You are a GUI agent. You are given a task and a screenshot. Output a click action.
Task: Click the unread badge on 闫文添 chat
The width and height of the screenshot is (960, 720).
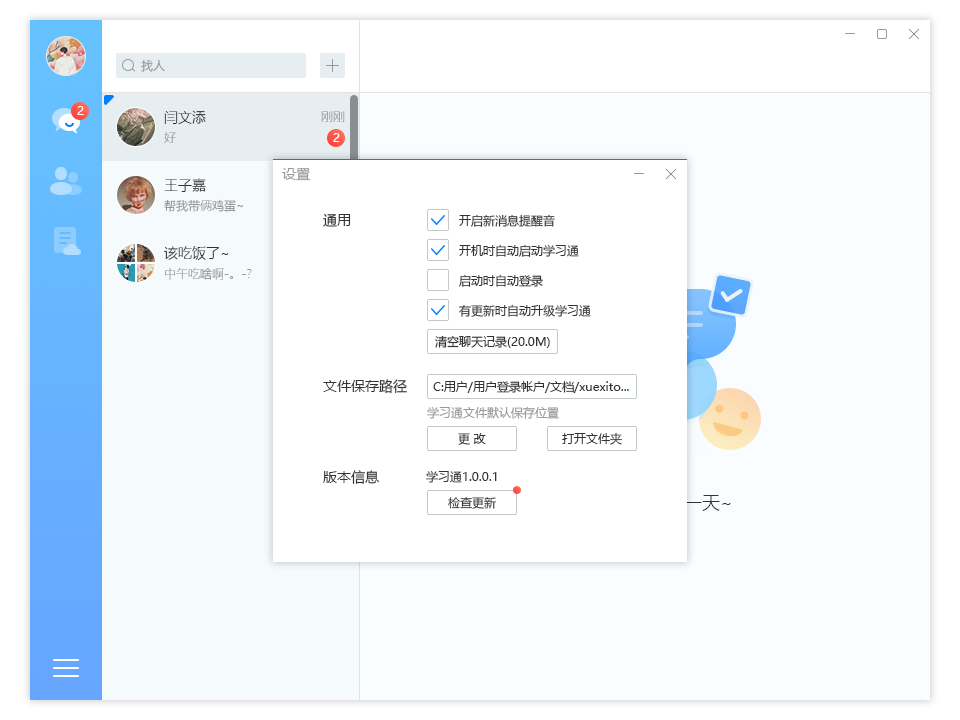(336, 138)
